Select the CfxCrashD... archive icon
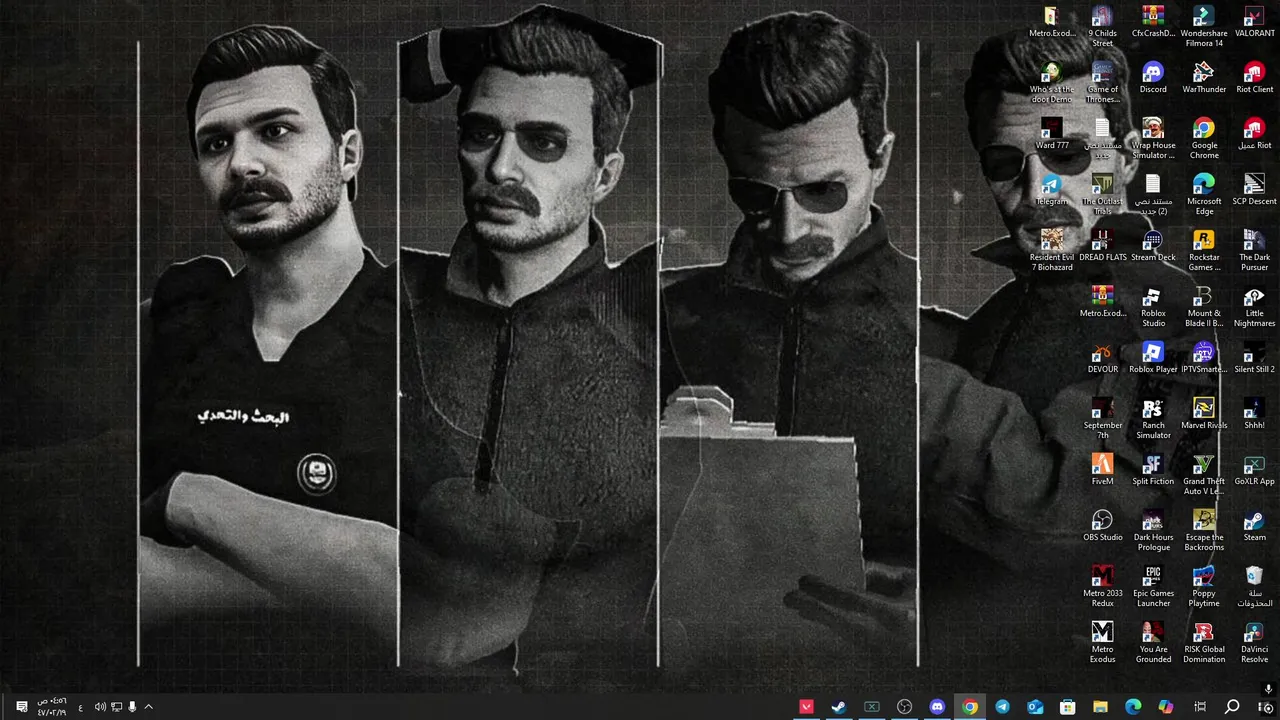Screen dimensions: 1280x720 coord(1153,23)
